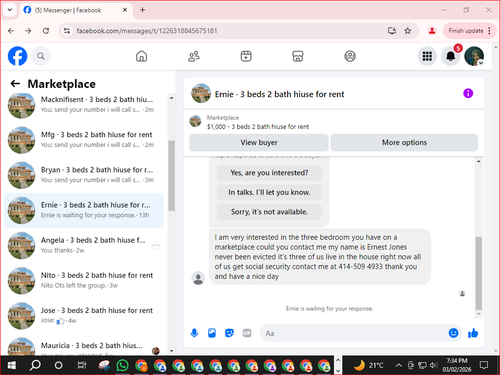Go back in browser history
The image size is (500, 375).
tap(11, 31)
